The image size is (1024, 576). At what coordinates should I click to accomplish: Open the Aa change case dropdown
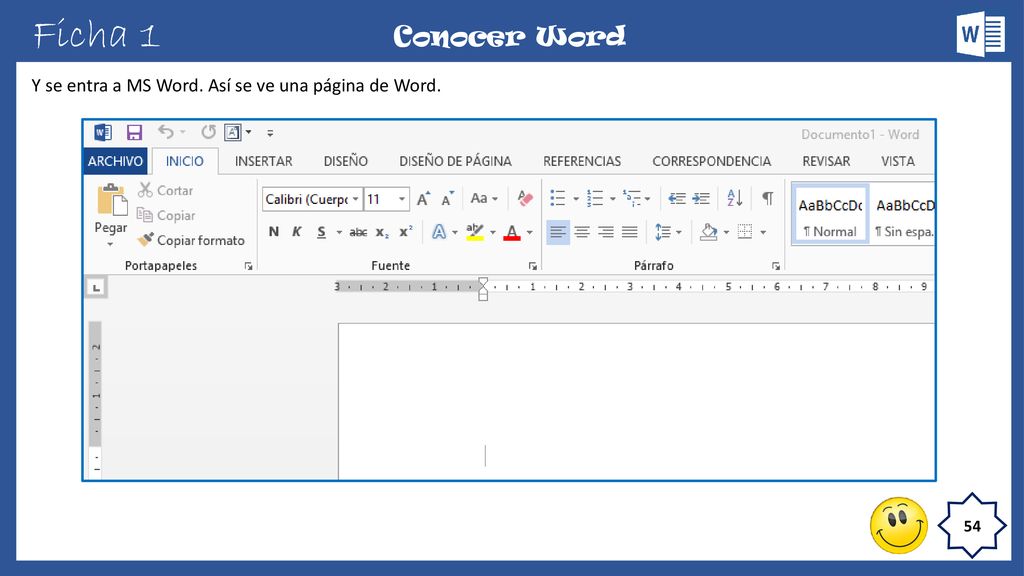(484, 199)
